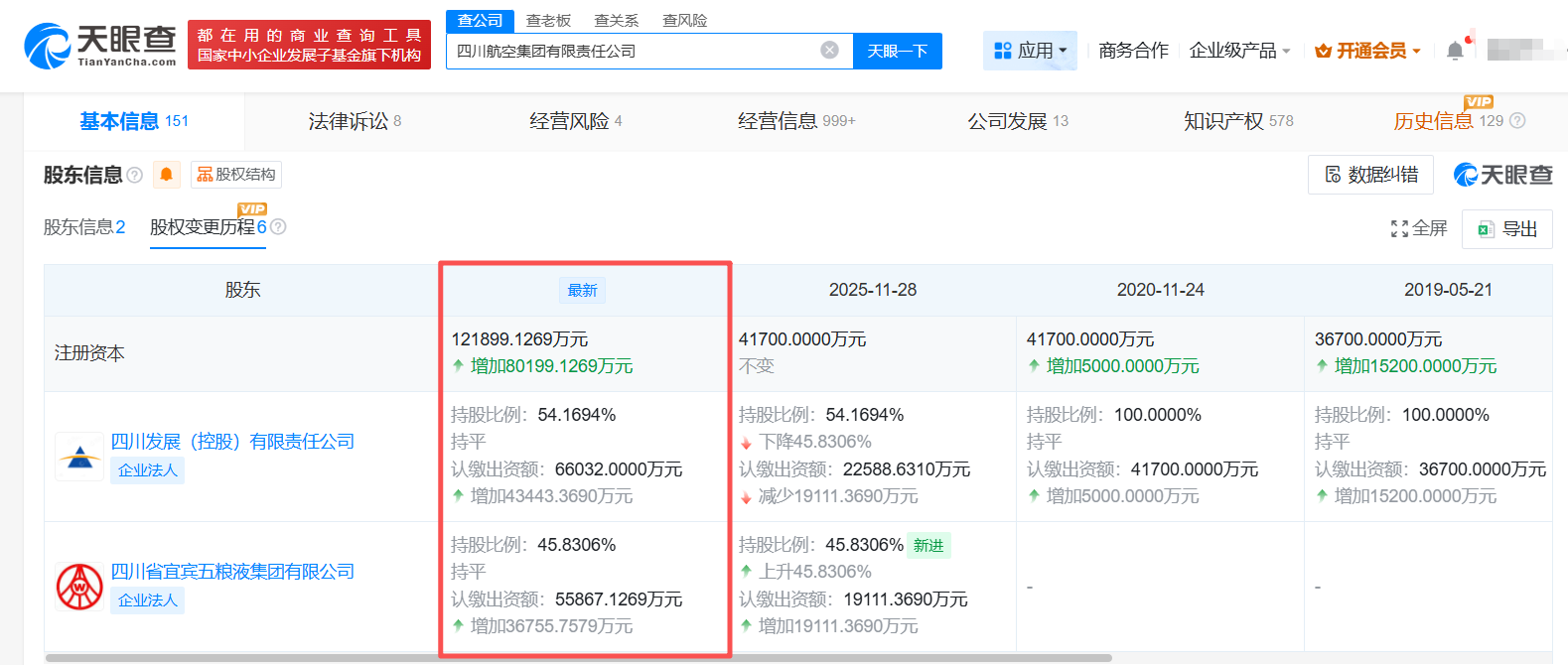Screen dimensions: 1568x665
Task: Click the horizontal scrollbar under the table
Action: (x=578, y=658)
